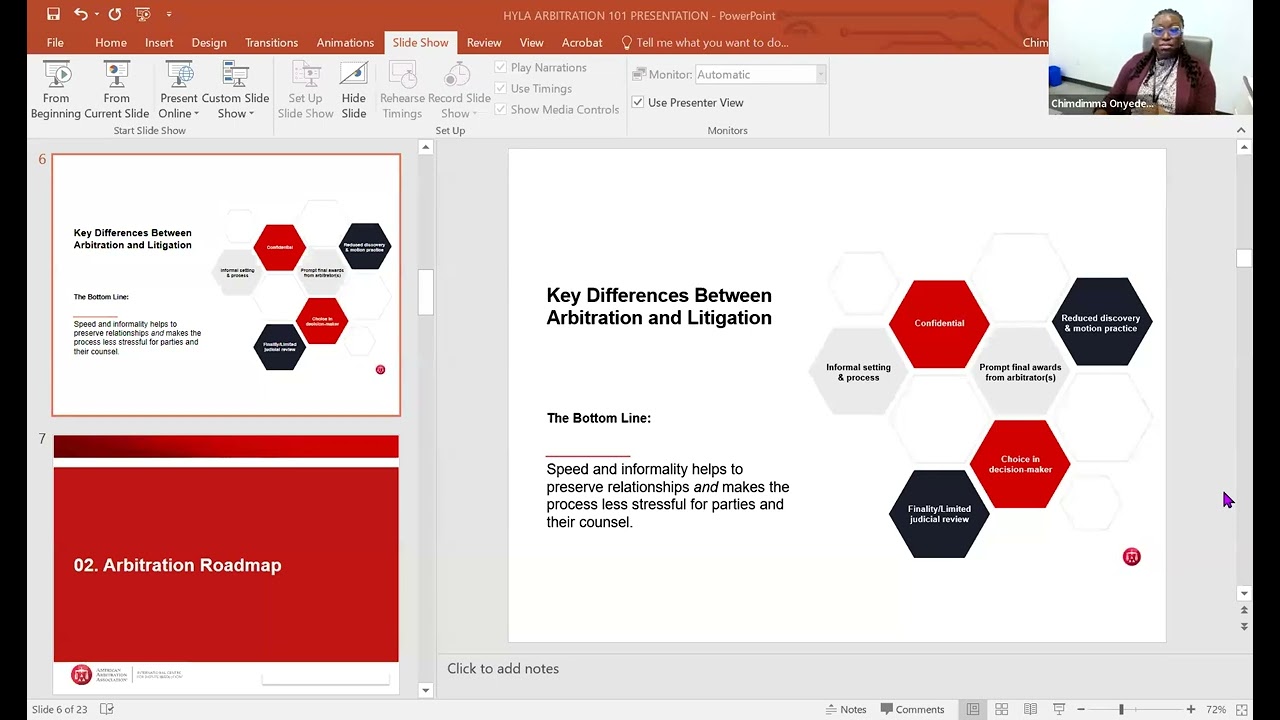Click the Slide 6 of 23 status indicator

(x=59, y=709)
